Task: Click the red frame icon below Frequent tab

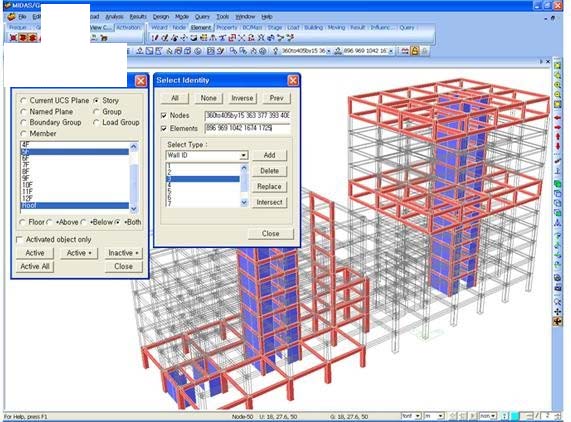Action: point(13,38)
